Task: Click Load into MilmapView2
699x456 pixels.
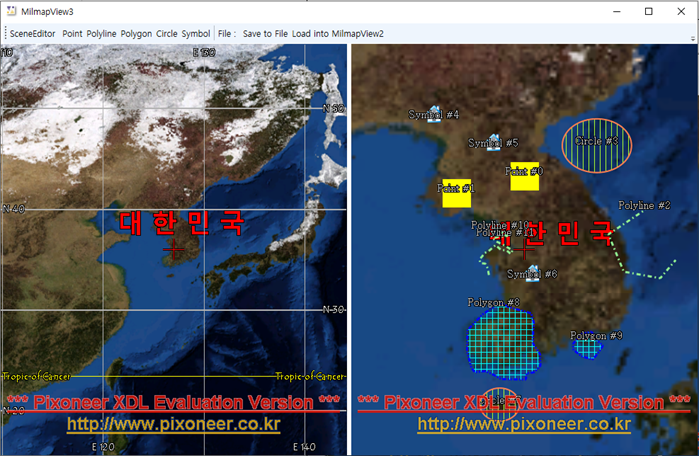Action: click(338, 34)
